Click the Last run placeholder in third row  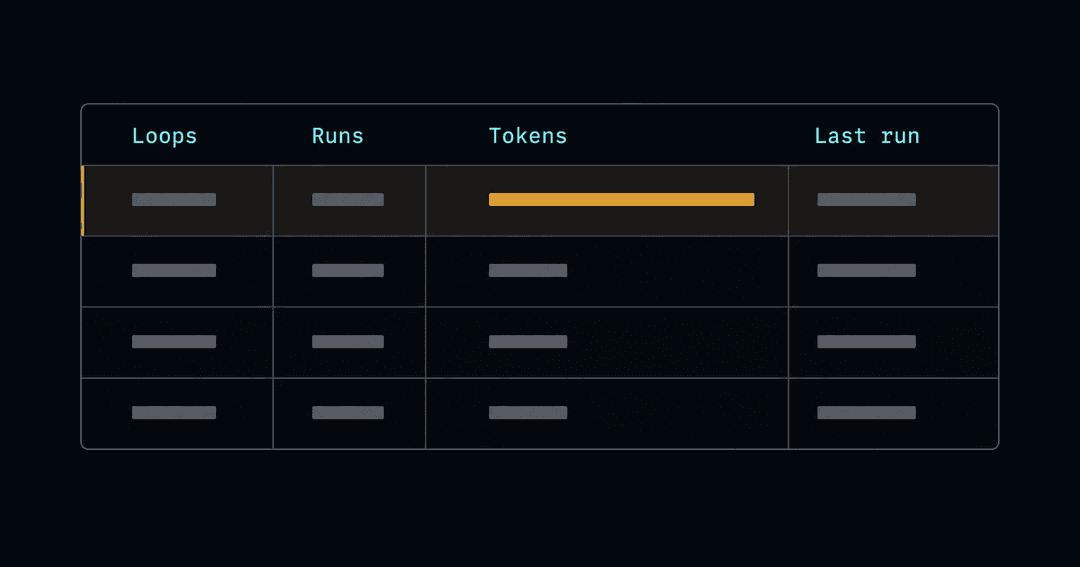[x=866, y=342]
